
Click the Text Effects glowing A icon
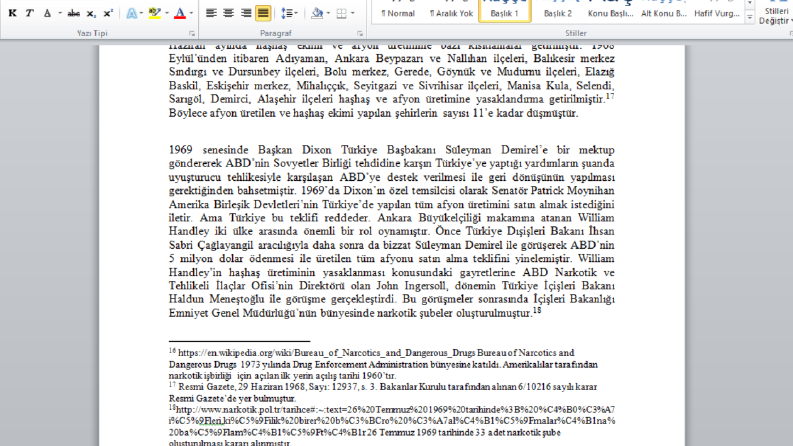(131, 13)
